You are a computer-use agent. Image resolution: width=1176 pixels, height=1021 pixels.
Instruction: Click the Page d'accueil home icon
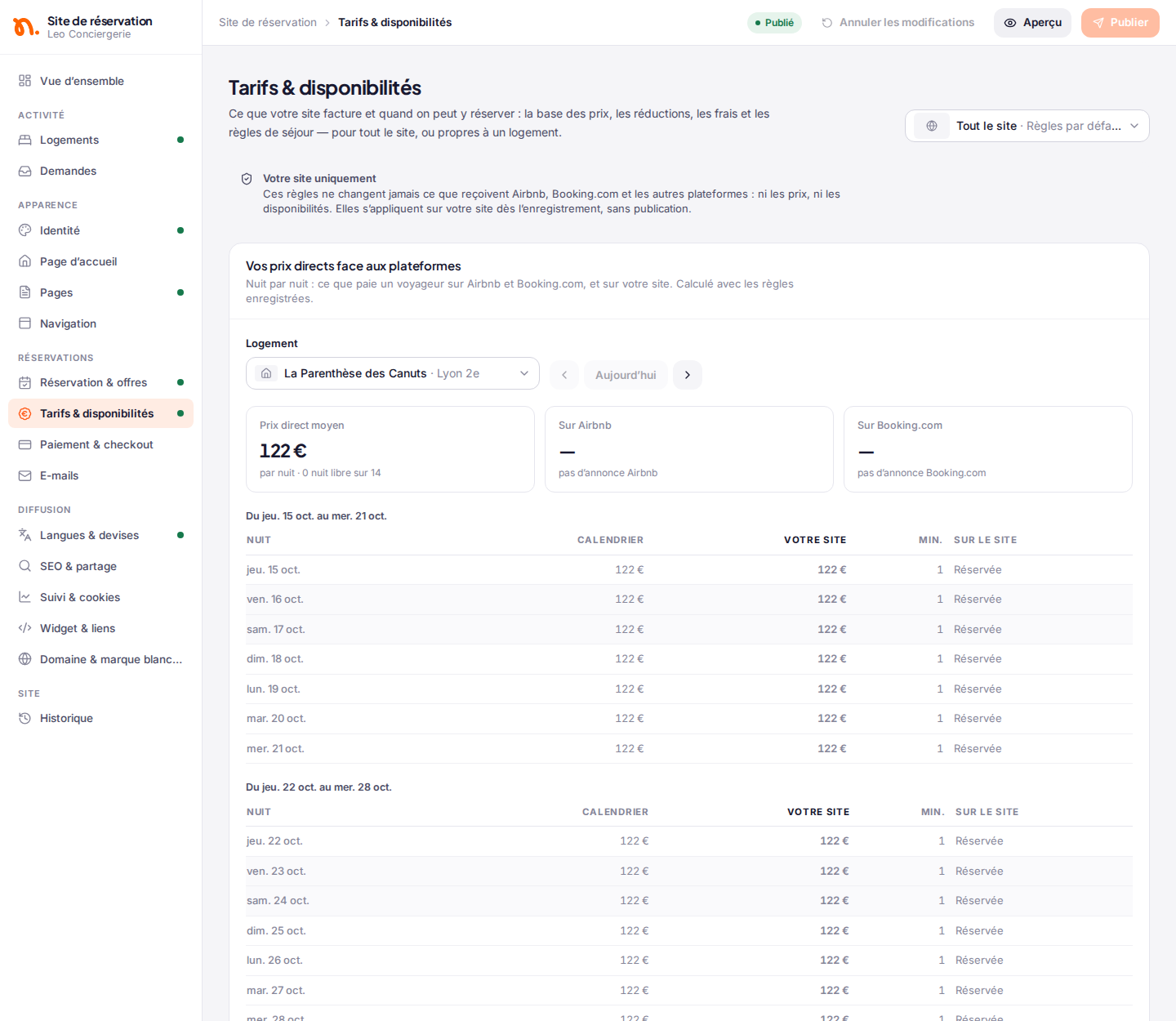(x=25, y=261)
